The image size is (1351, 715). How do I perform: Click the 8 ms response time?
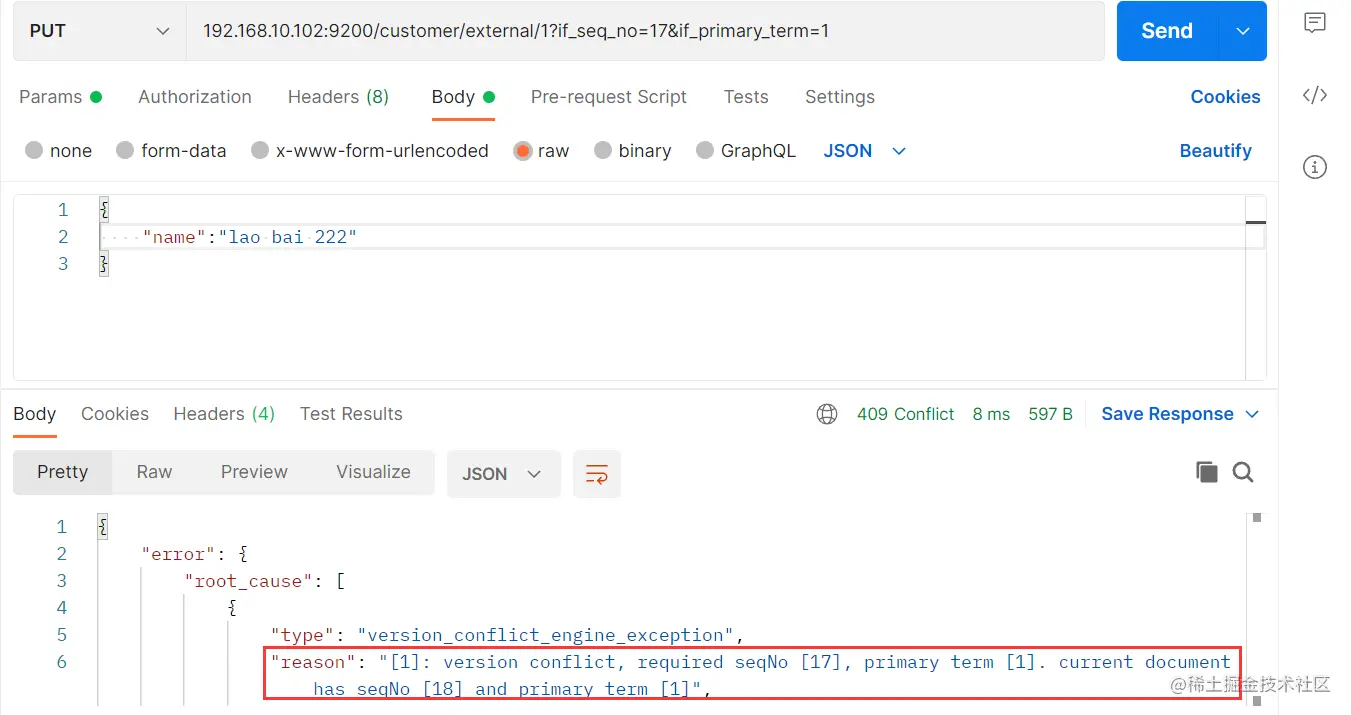[x=991, y=414]
